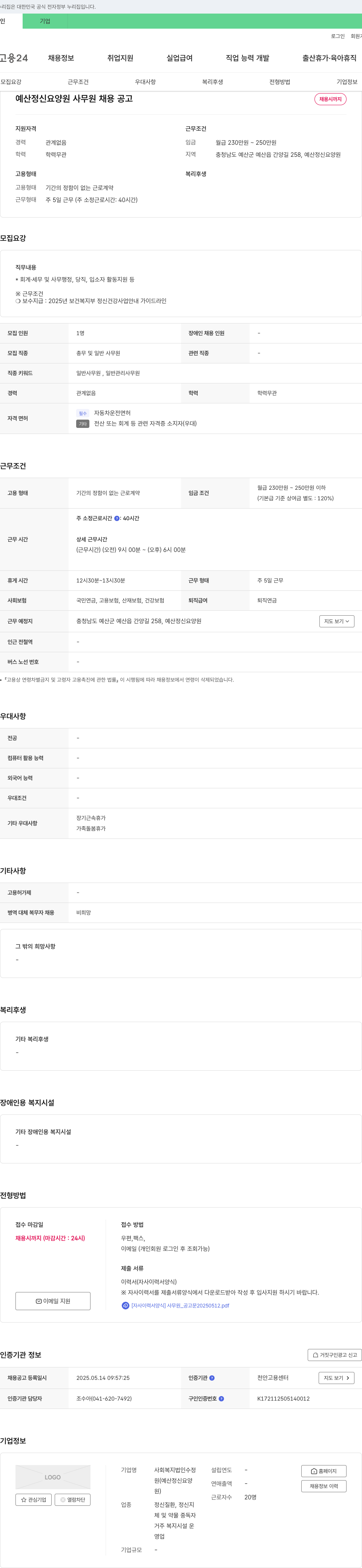Image resolution: width=362 pixels, height=1568 pixels.
Task: Click the summary 지역 address text
Action: point(278,155)
